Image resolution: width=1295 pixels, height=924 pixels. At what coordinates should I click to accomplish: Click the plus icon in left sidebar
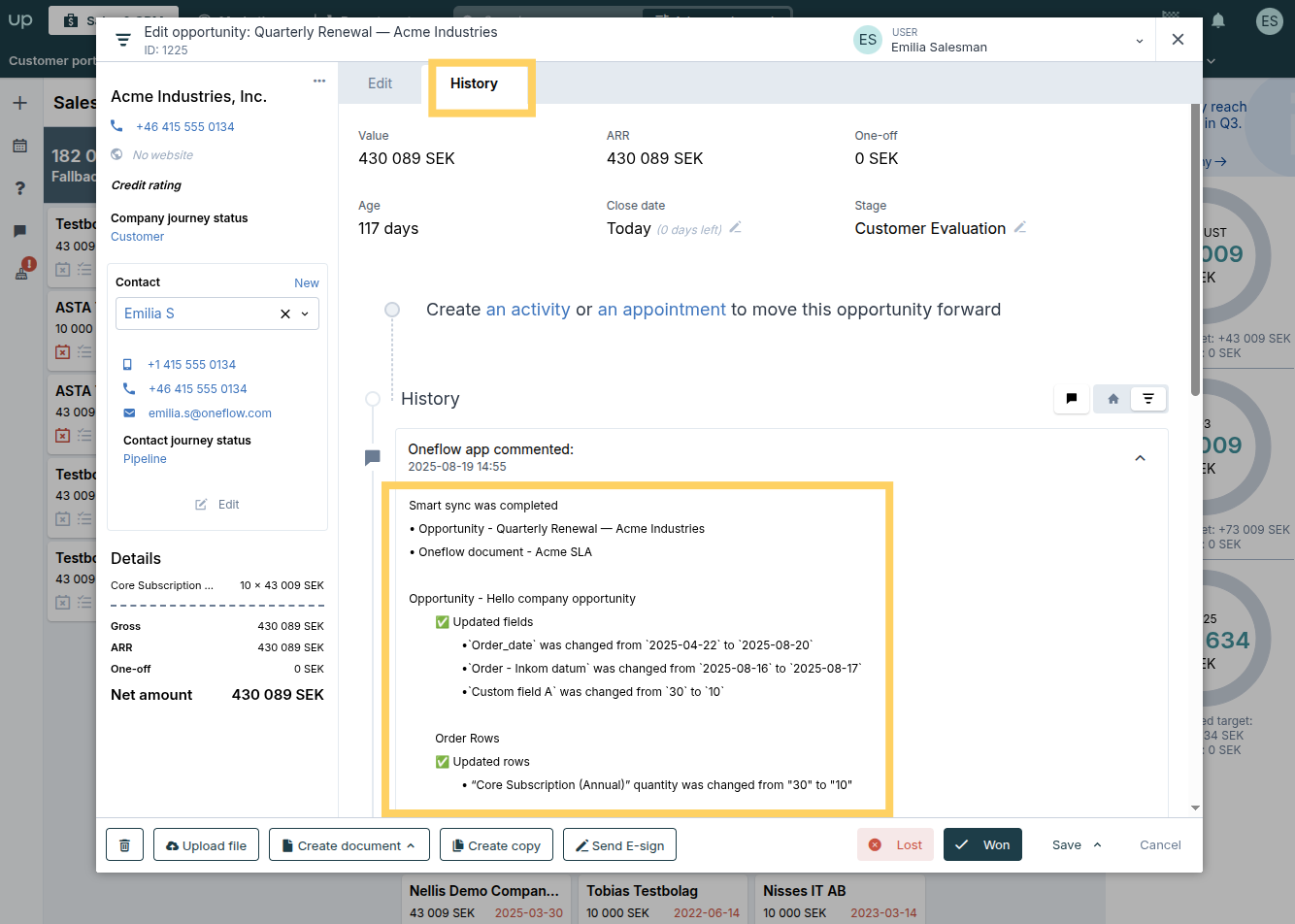coord(19,103)
